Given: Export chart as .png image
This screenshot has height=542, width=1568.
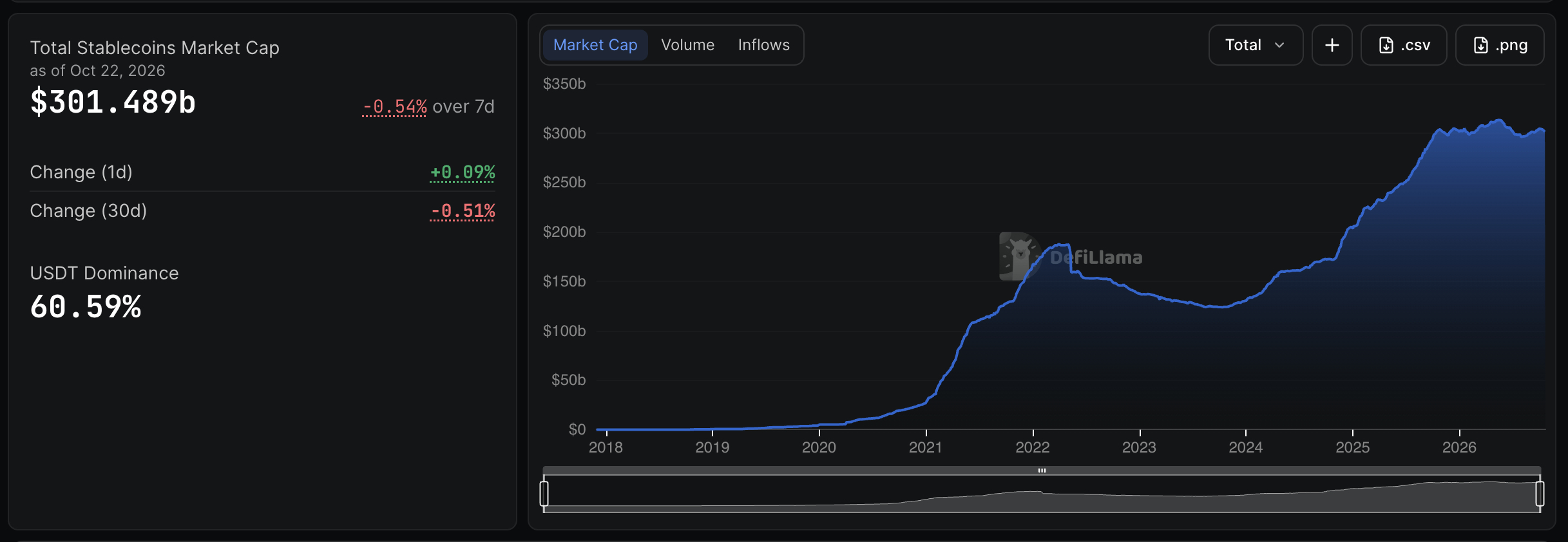Looking at the screenshot, I should (x=1500, y=45).
